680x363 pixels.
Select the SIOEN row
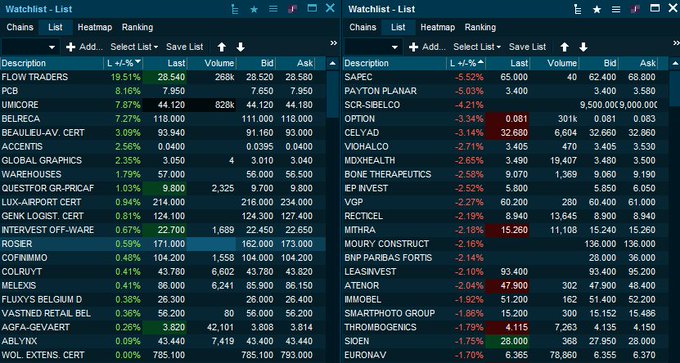point(506,341)
